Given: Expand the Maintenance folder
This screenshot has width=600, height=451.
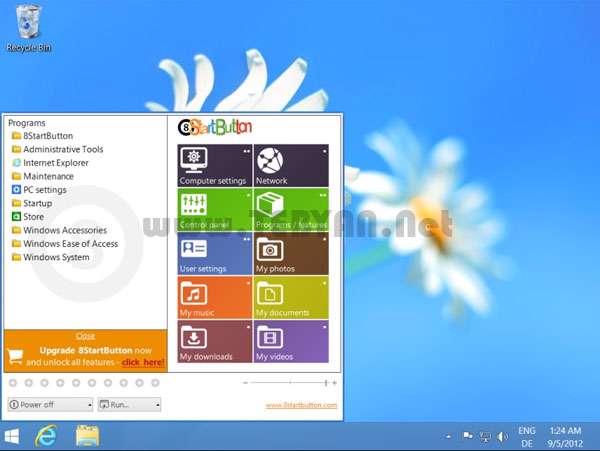Looking at the screenshot, I should [42, 176].
